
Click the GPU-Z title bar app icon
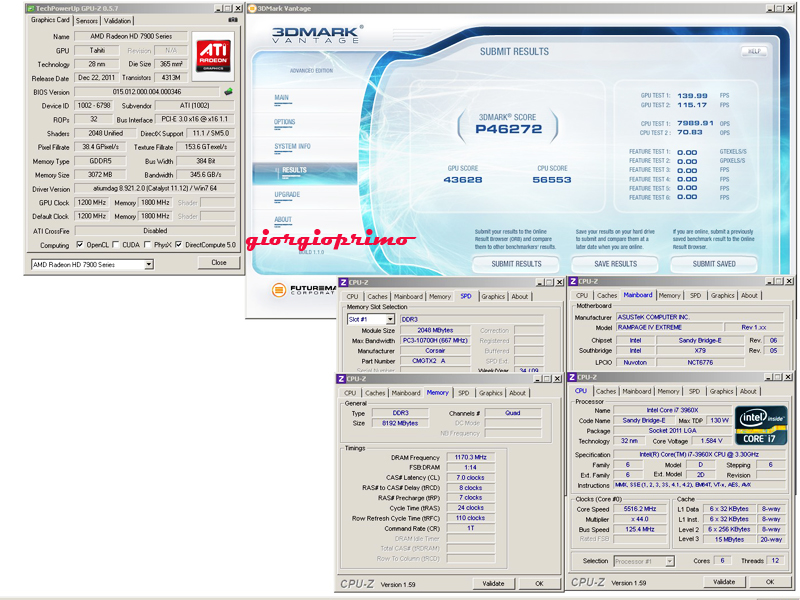click(x=31, y=8)
